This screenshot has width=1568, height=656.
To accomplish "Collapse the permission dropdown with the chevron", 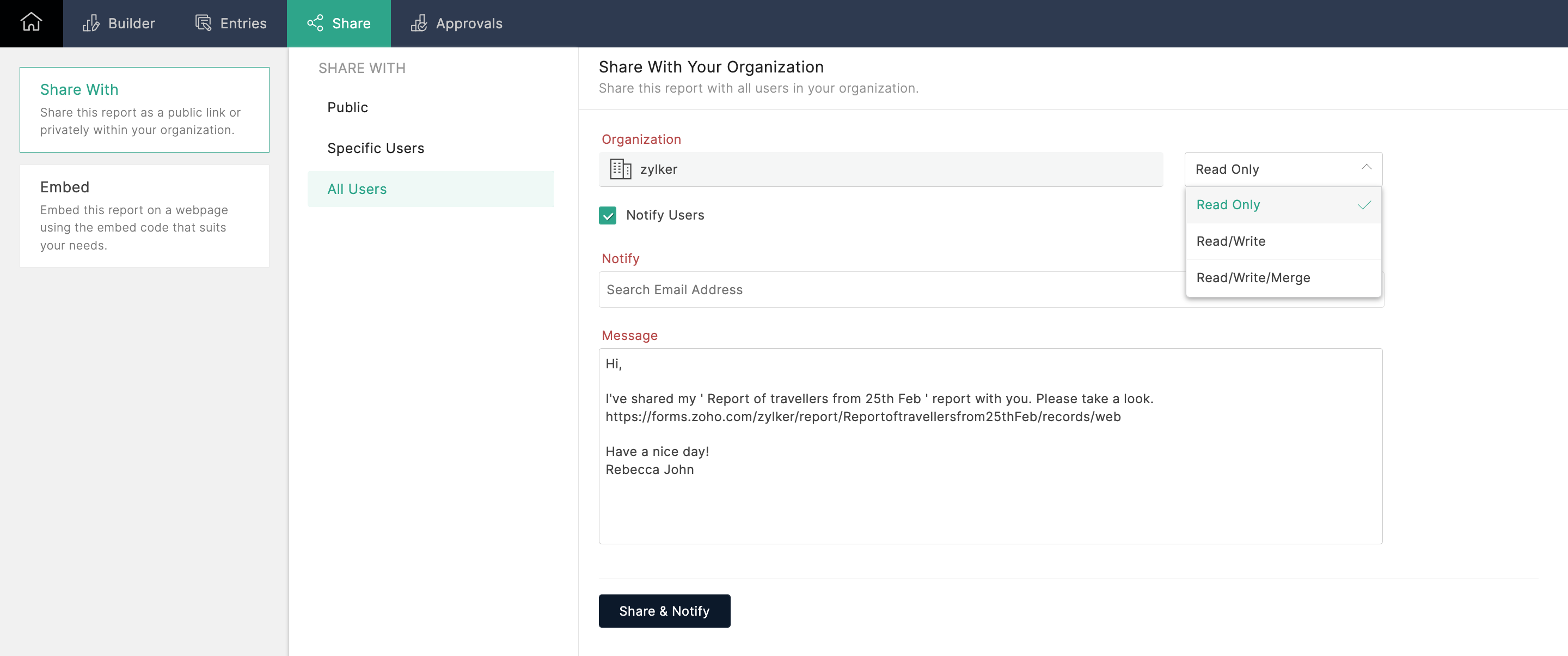I will coord(1366,167).
